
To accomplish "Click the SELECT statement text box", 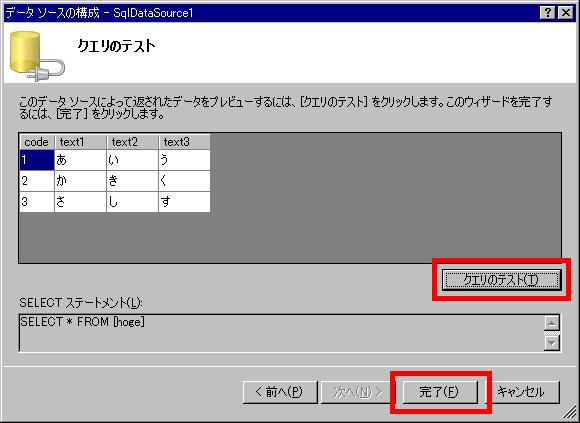I will pos(281,333).
